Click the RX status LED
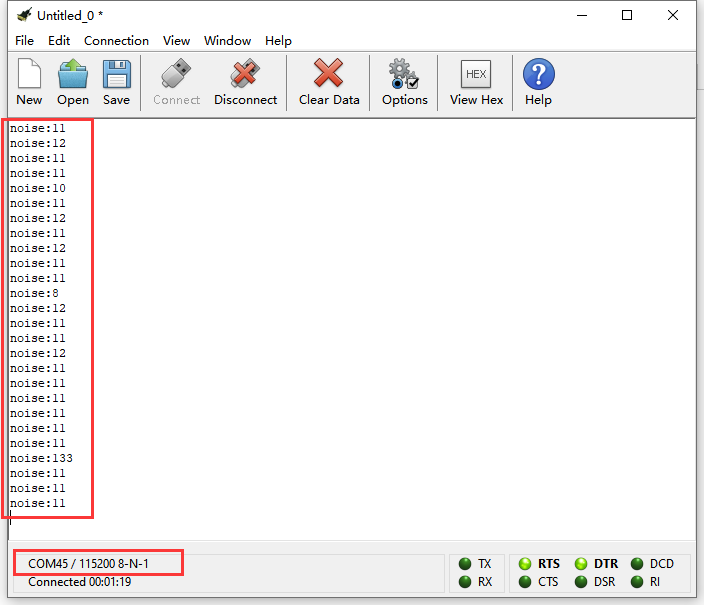Viewport: 704px width, 605px height. [x=465, y=582]
